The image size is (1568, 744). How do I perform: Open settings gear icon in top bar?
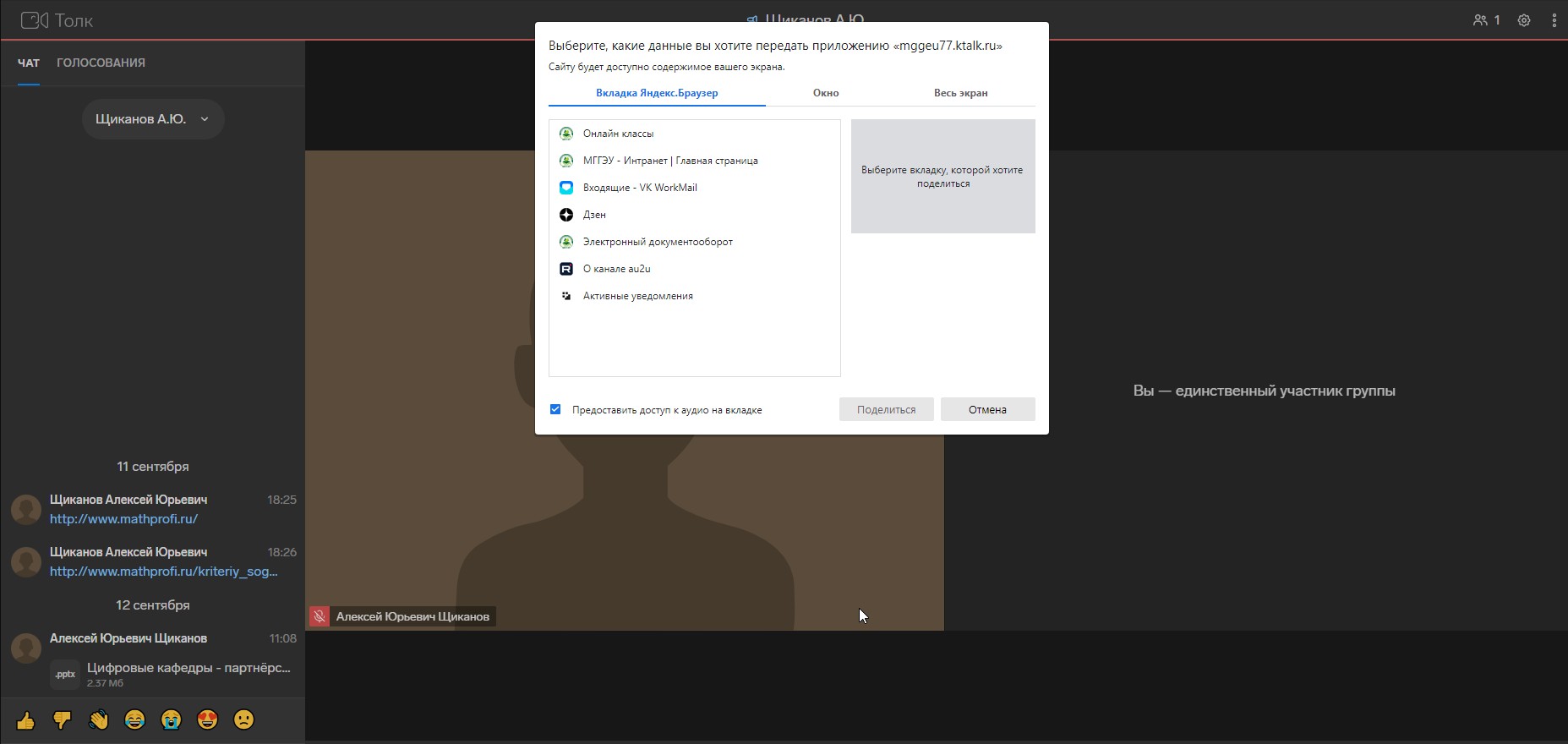click(1523, 20)
